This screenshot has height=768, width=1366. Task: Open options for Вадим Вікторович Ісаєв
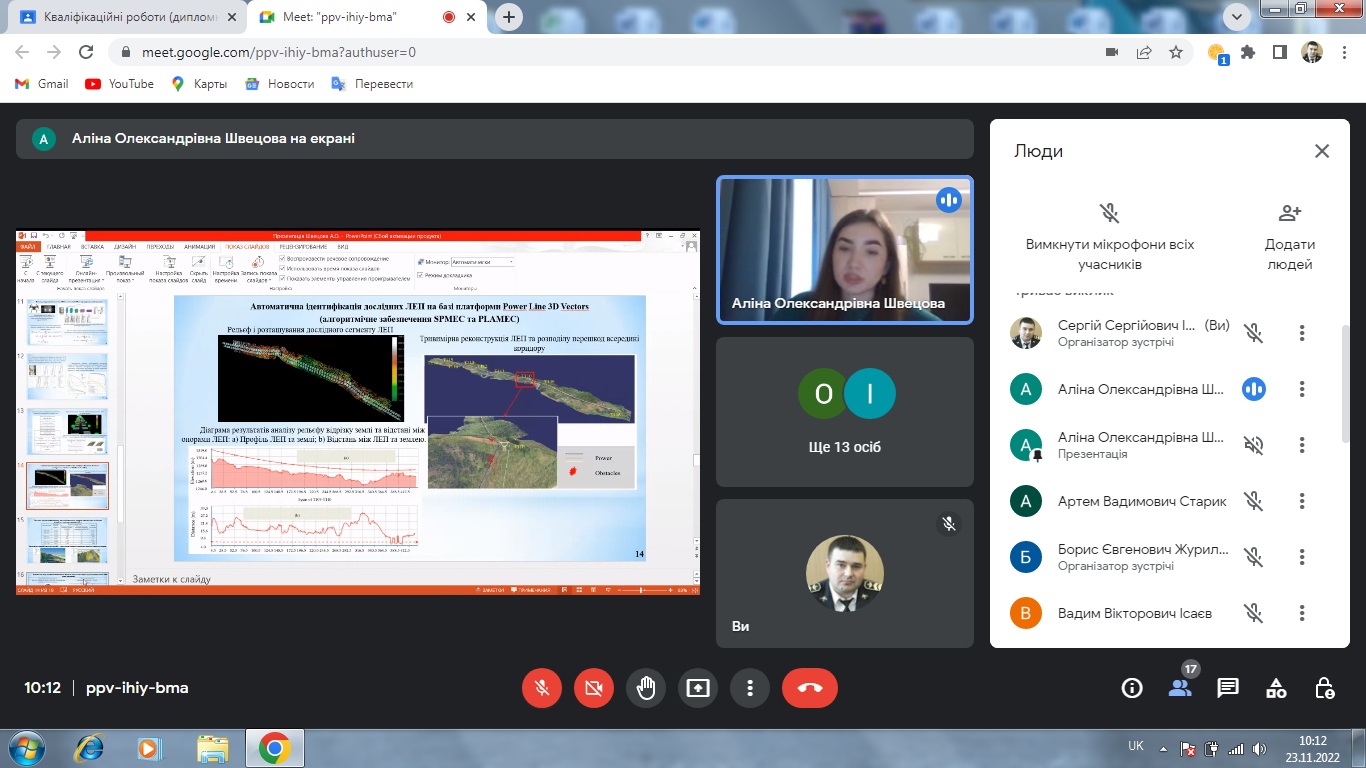(x=1302, y=613)
